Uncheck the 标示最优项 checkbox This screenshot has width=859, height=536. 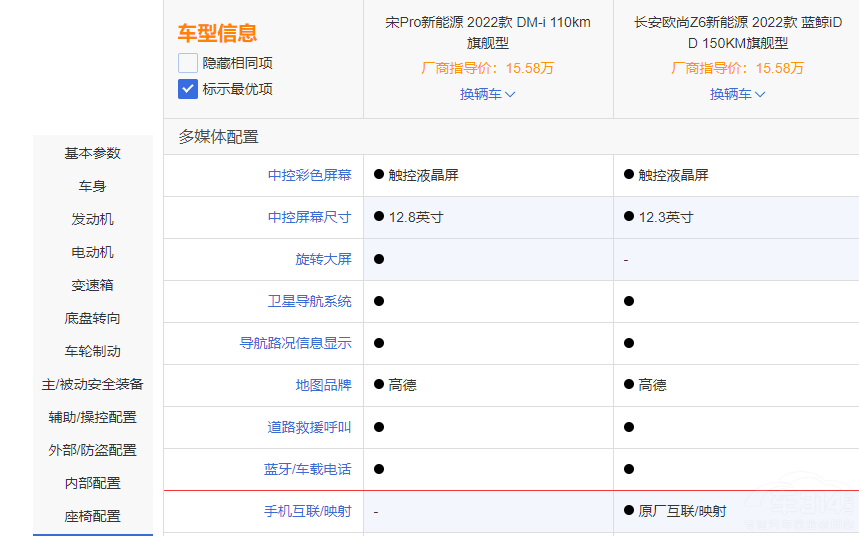188,89
